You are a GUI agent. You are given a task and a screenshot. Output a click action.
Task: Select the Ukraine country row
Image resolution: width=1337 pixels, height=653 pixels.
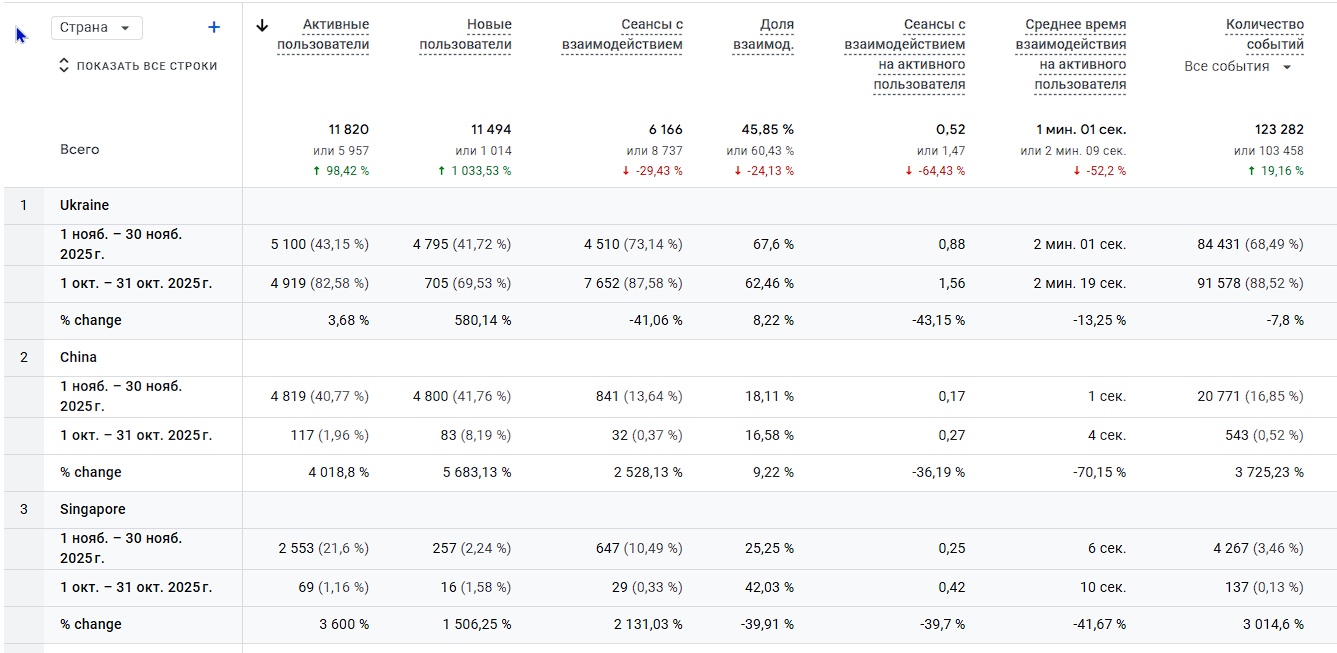click(85, 205)
